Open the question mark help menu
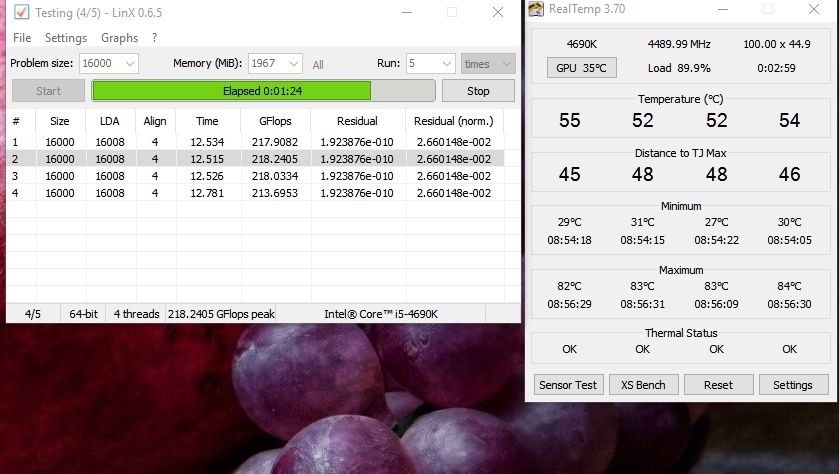839x474 pixels. (154, 38)
